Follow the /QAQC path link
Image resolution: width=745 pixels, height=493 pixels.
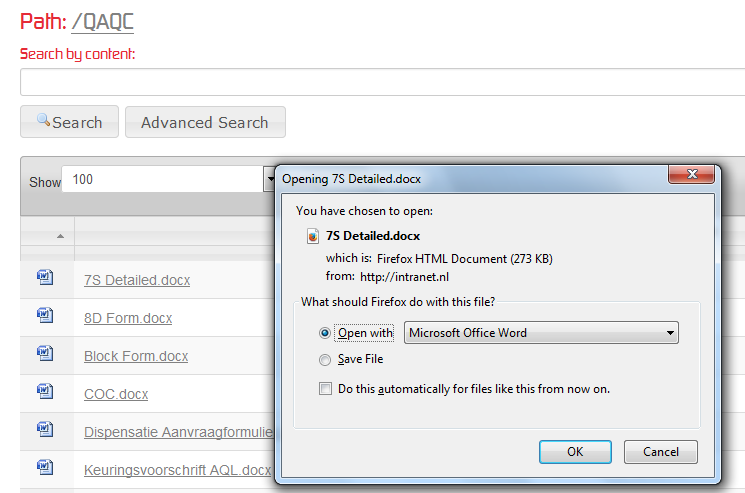point(103,22)
